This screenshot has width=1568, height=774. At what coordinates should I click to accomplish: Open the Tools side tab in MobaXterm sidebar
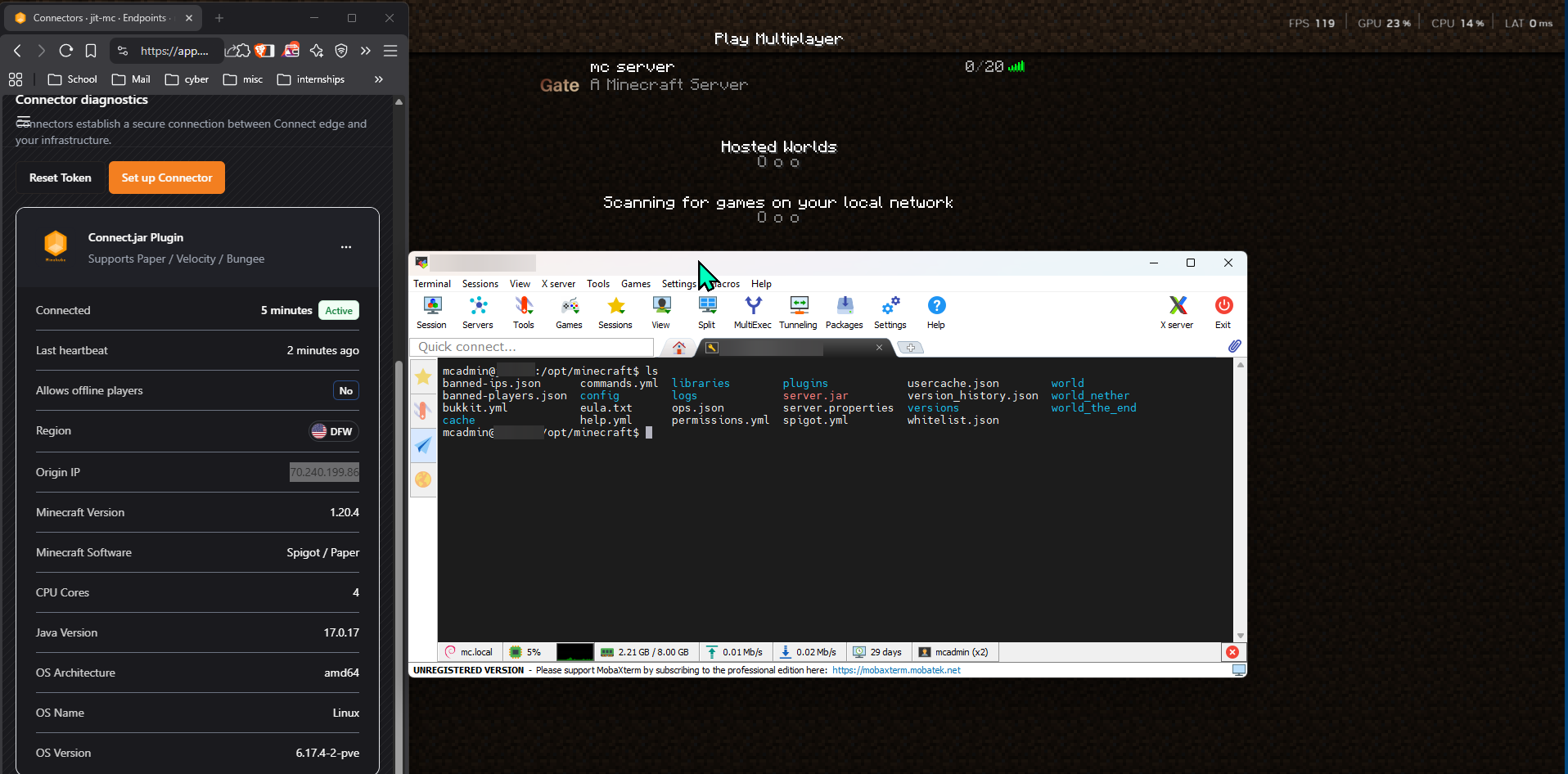423,411
